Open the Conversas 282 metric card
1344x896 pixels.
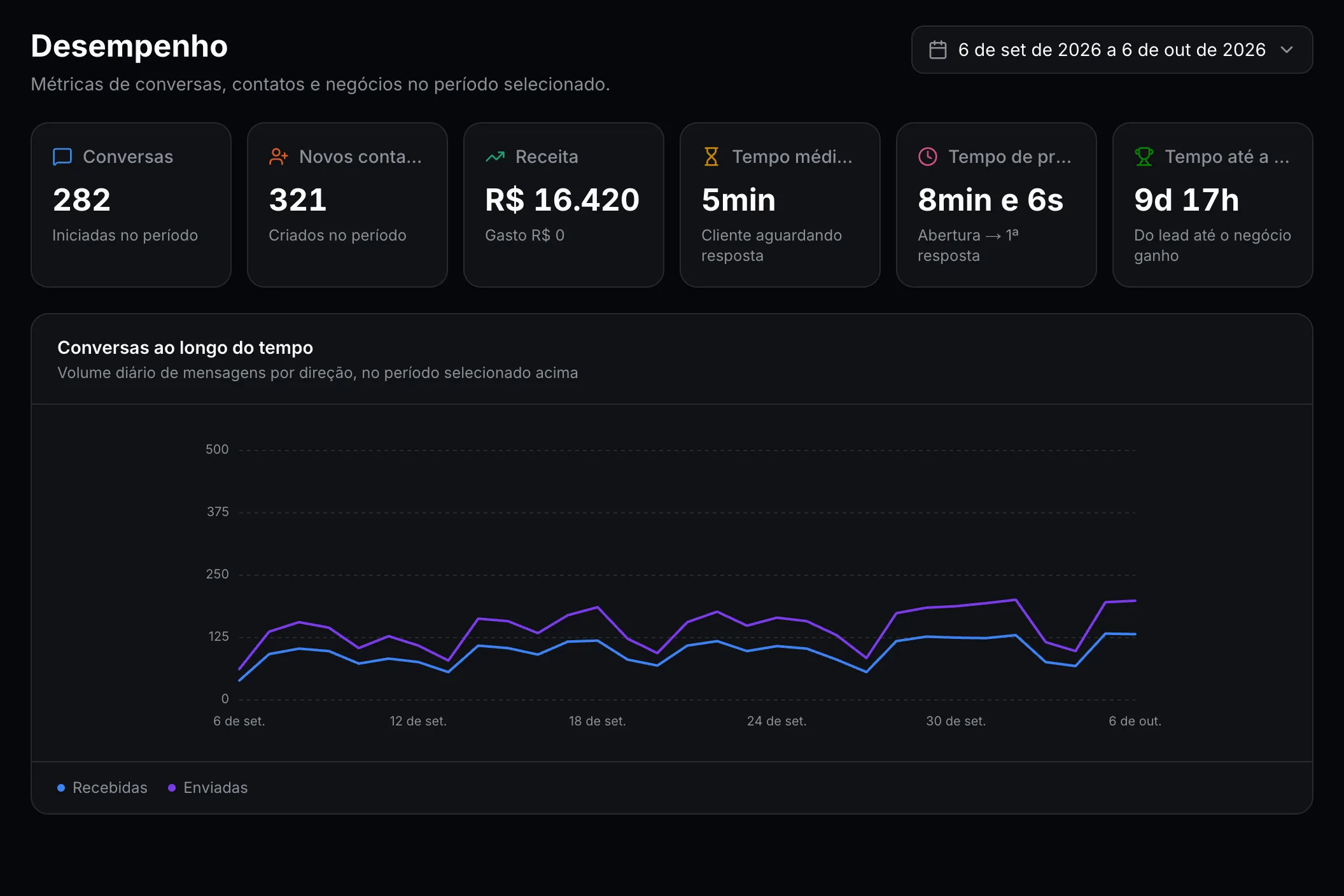point(131,205)
